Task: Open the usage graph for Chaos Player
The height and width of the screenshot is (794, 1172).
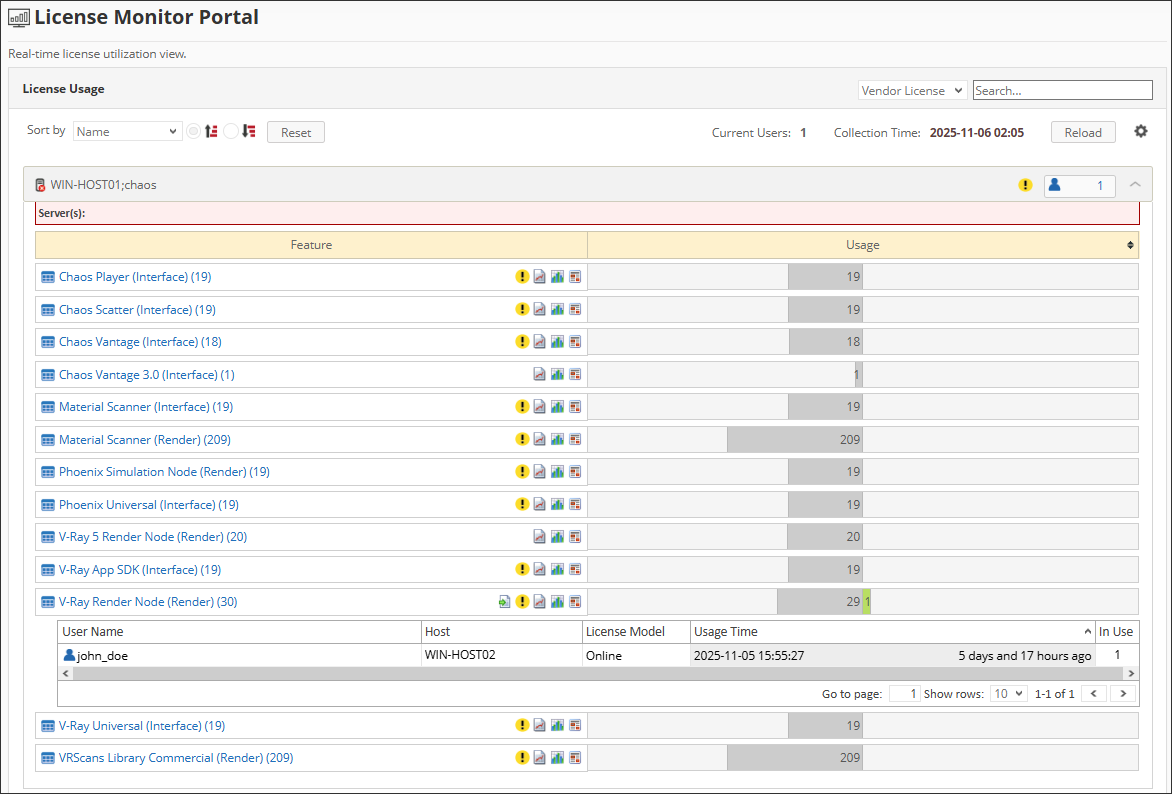Action: [540, 276]
